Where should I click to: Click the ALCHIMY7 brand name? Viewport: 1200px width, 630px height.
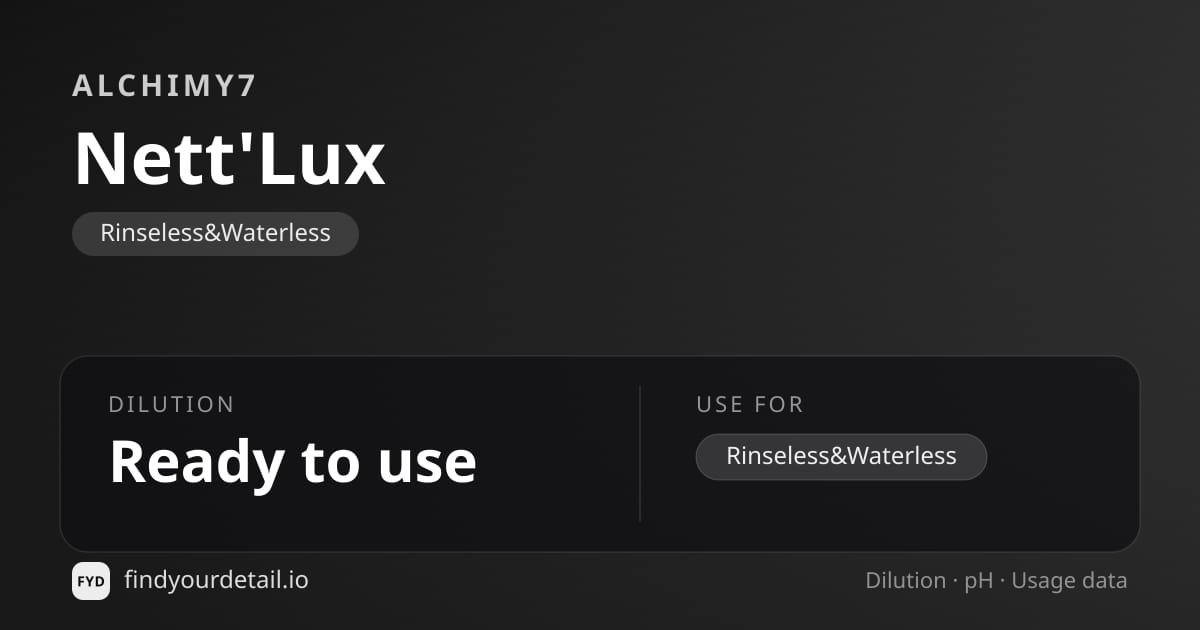point(165,86)
